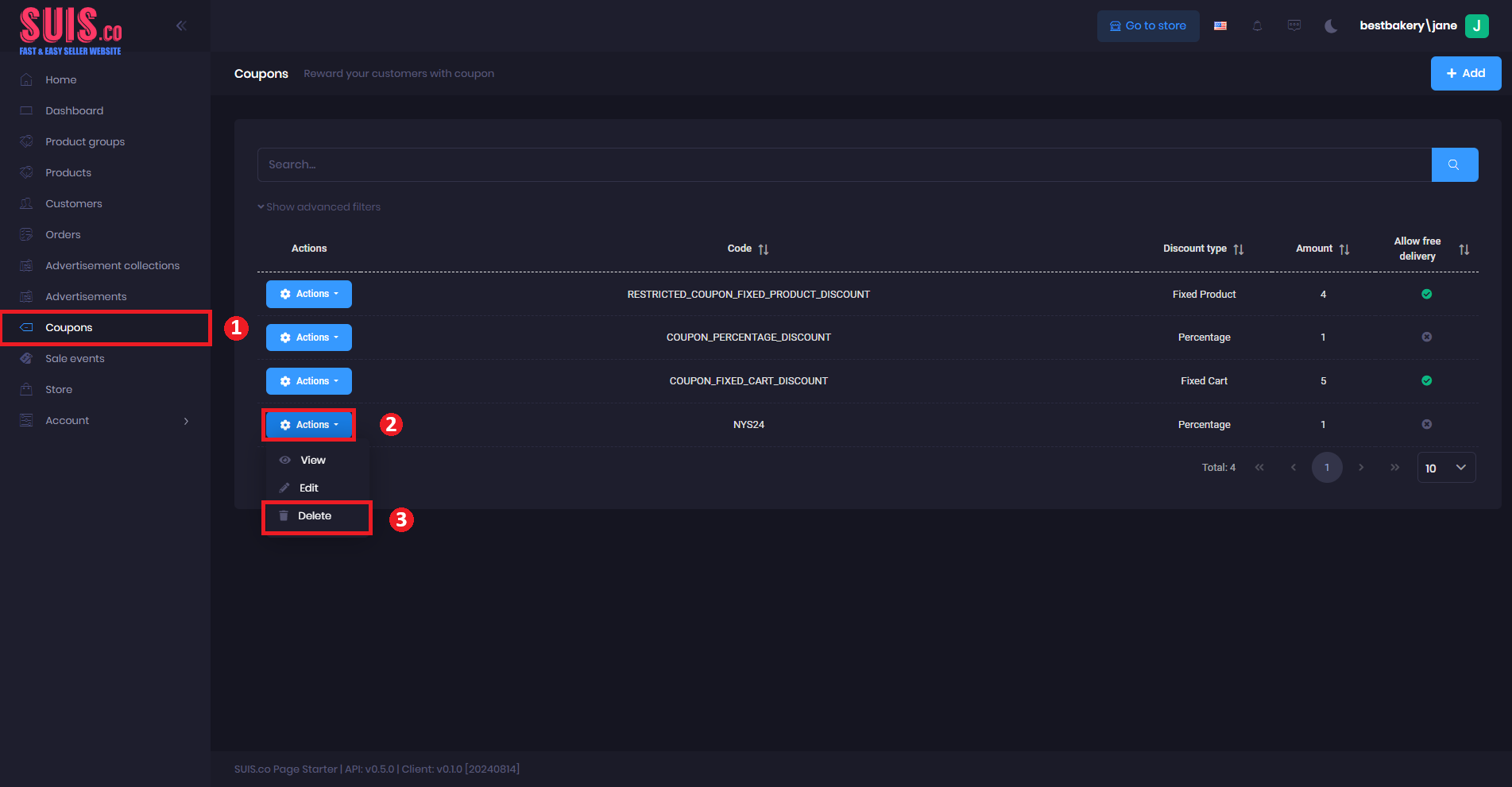Screen dimensions: 1512x787
Task: Click Total: 4 text
Action: click(1218, 468)
